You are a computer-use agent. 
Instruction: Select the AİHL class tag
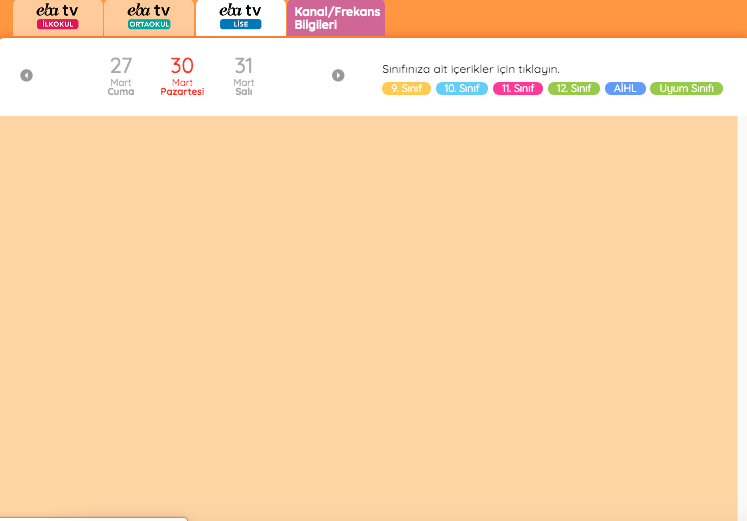pos(625,89)
